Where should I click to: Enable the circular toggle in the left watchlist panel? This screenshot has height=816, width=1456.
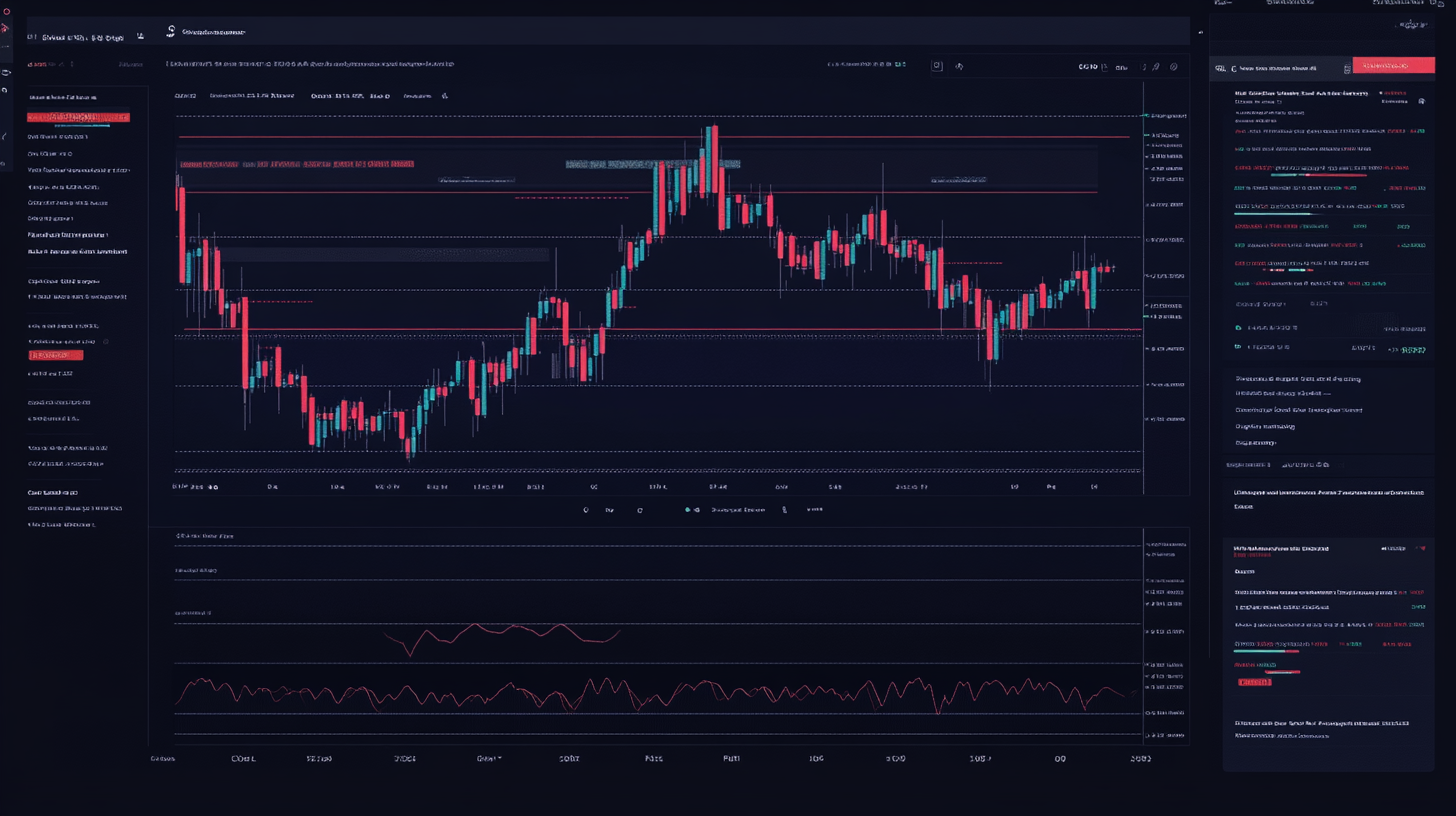click(106, 342)
